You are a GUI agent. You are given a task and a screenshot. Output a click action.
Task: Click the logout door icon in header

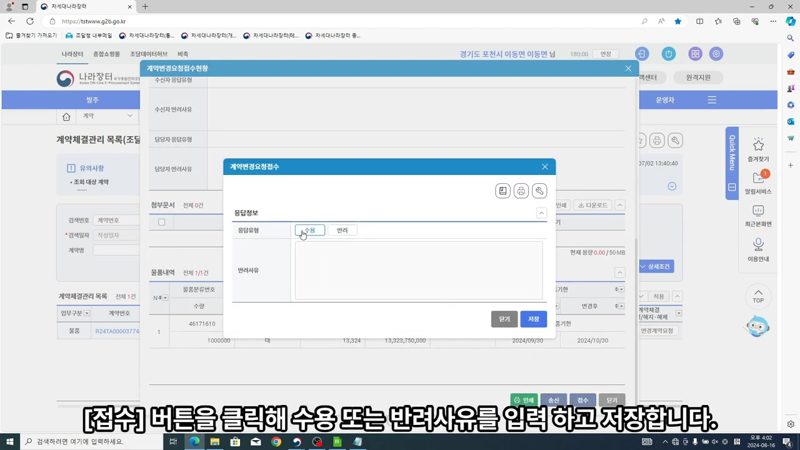pyautogui.click(x=642, y=54)
